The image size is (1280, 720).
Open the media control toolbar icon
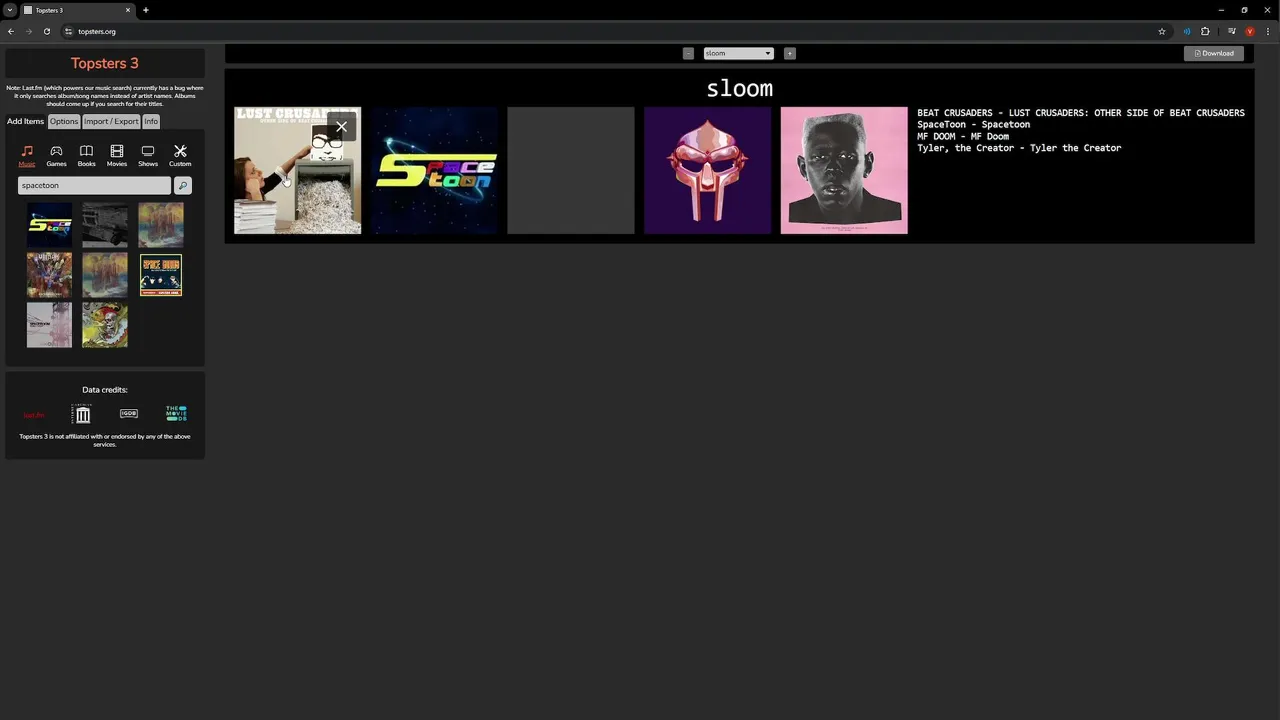click(x=1232, y=31)
